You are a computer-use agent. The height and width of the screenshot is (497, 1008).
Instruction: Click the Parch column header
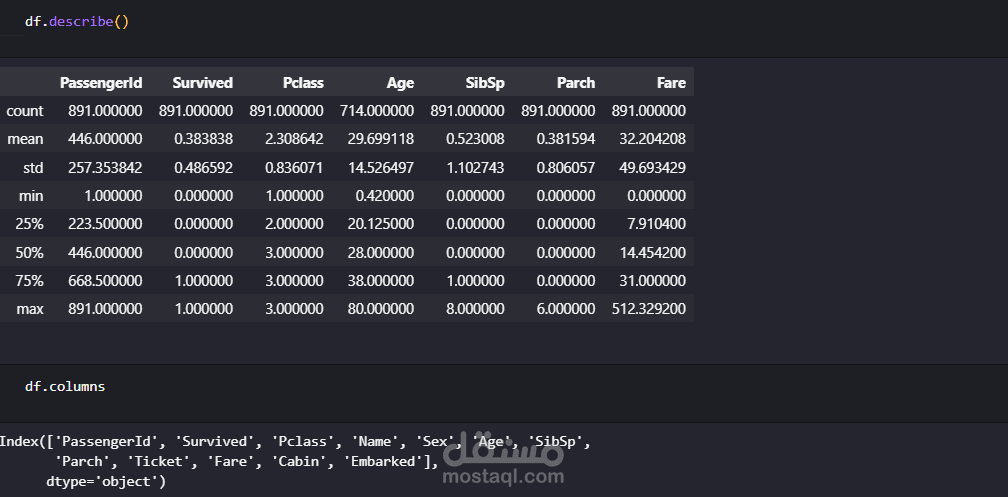[x=575, y=83]
